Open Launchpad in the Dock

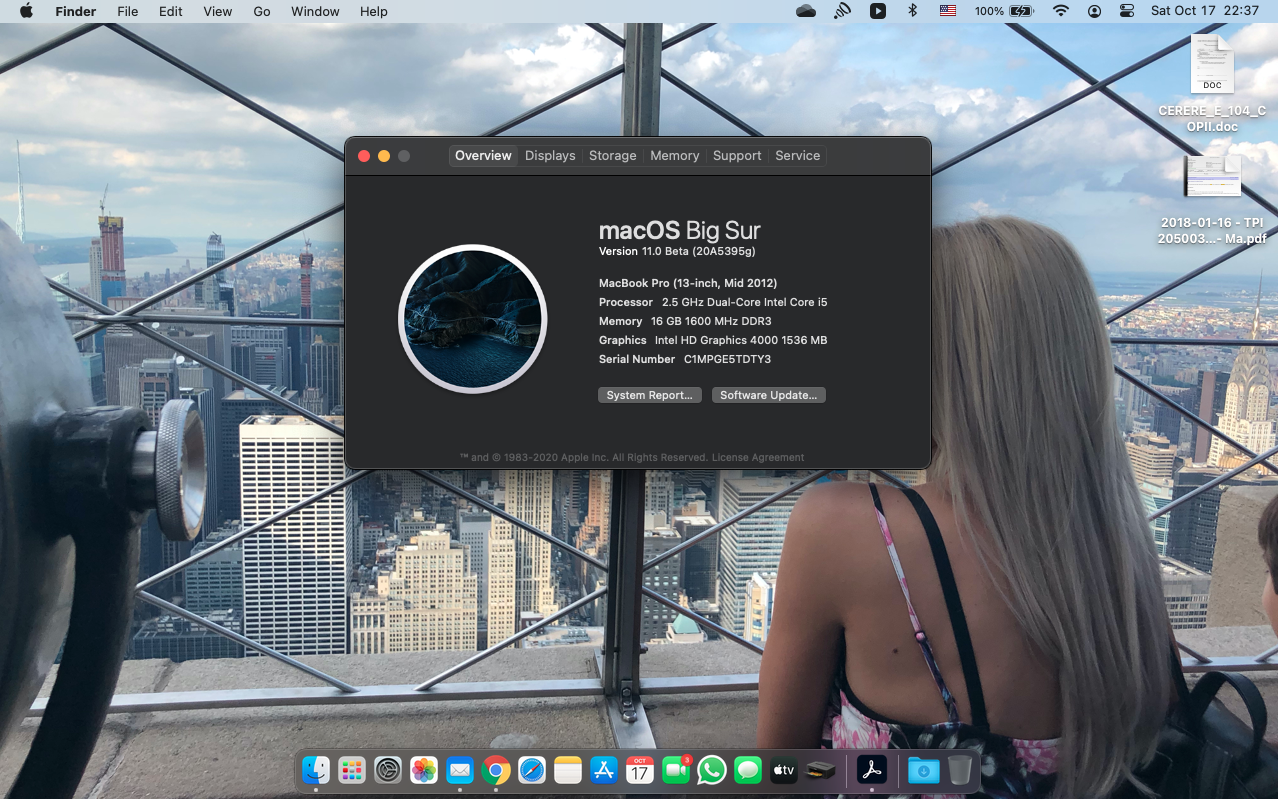(351, 770)
